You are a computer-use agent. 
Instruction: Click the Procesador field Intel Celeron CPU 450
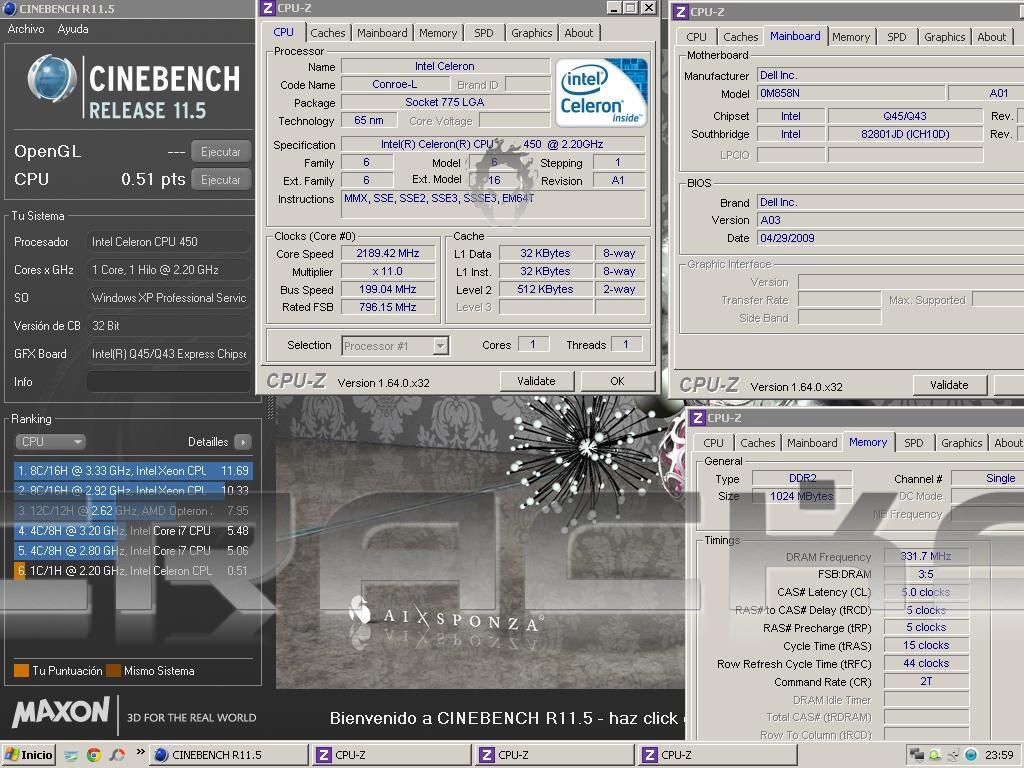point(168,242)
